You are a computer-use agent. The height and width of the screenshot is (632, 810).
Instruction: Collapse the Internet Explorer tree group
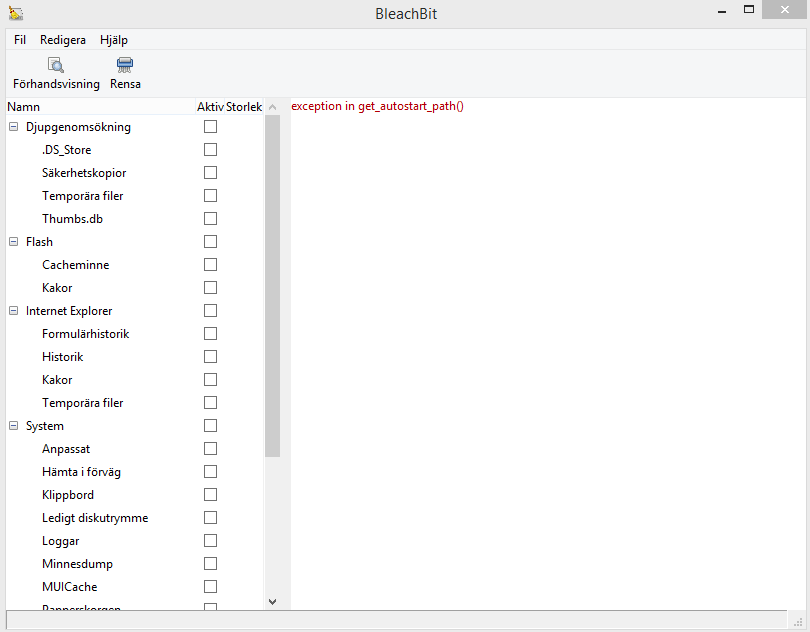coord(14,311)
